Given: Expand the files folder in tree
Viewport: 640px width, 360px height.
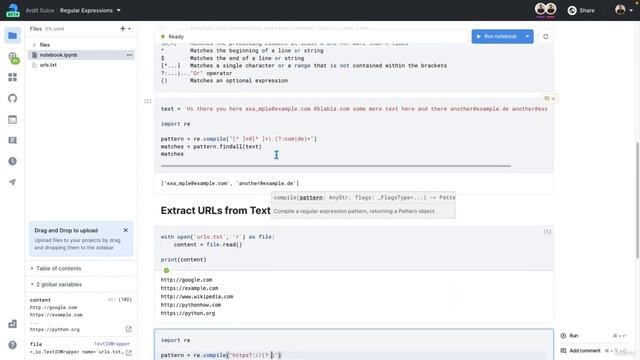Looking at the screenshot, I should (42, 45).
